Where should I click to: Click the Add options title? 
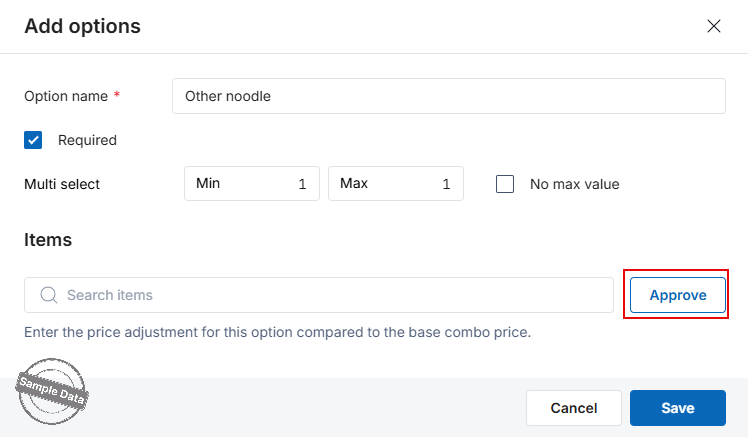[83, 26]
